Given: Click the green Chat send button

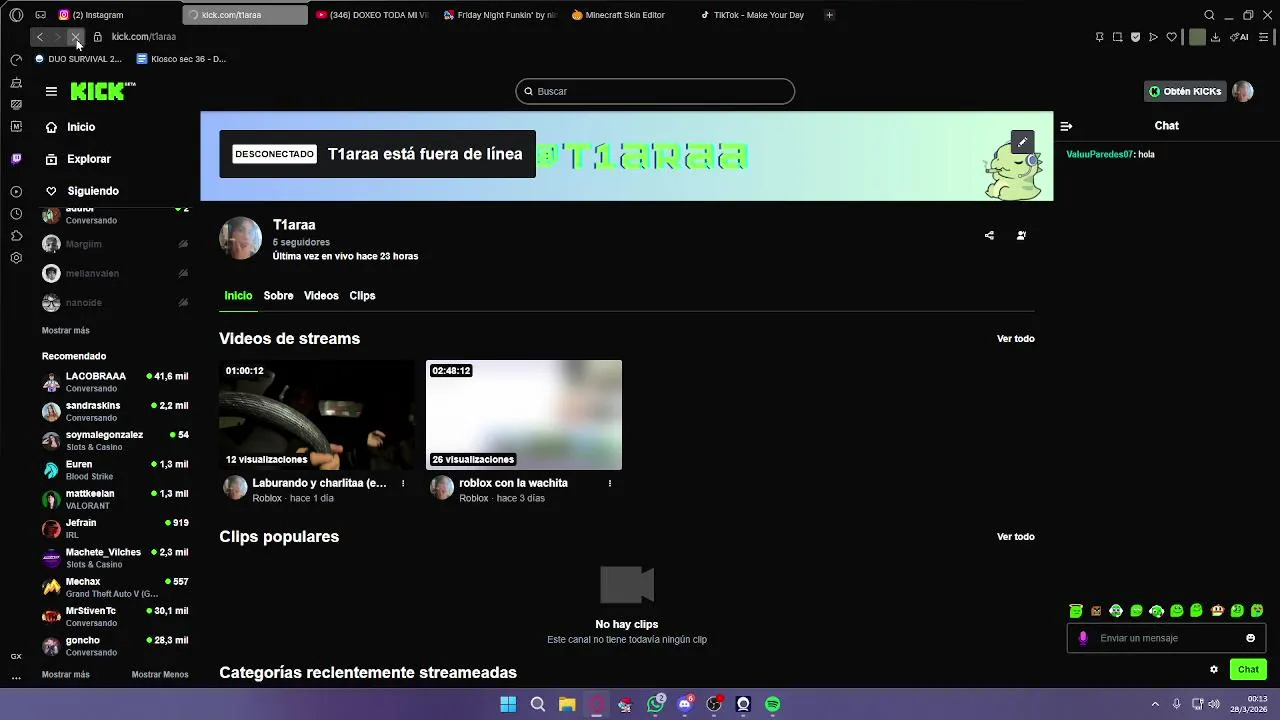Looking at the screenshot, I should click(x=1248, y=670).
